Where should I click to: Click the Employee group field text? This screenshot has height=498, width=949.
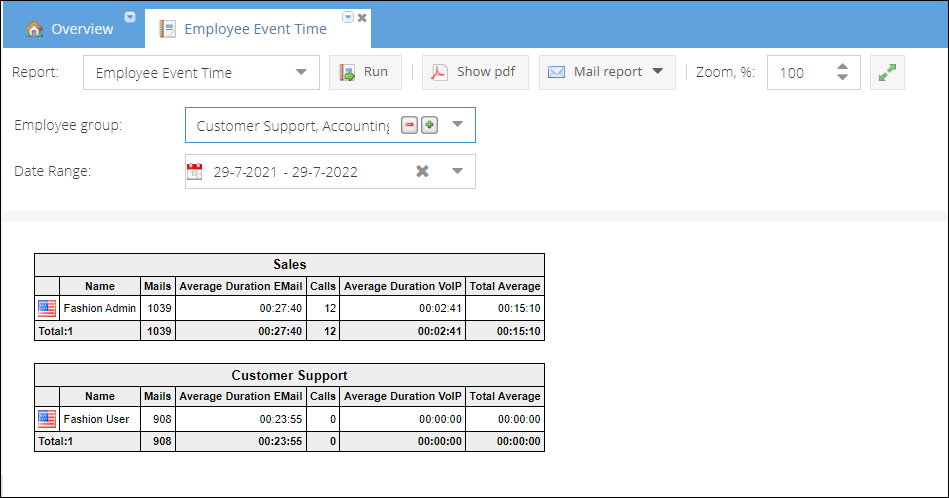(x=293, y=126)
